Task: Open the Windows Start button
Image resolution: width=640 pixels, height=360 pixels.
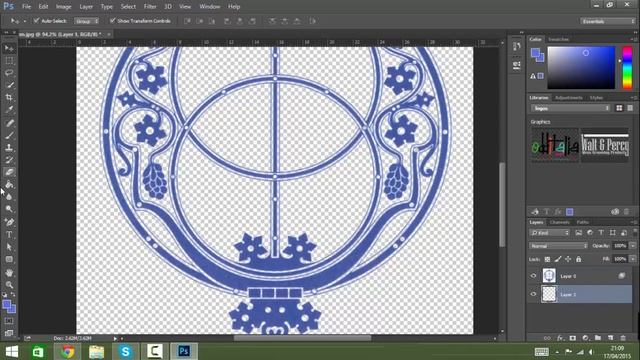Action: point(12,351)
